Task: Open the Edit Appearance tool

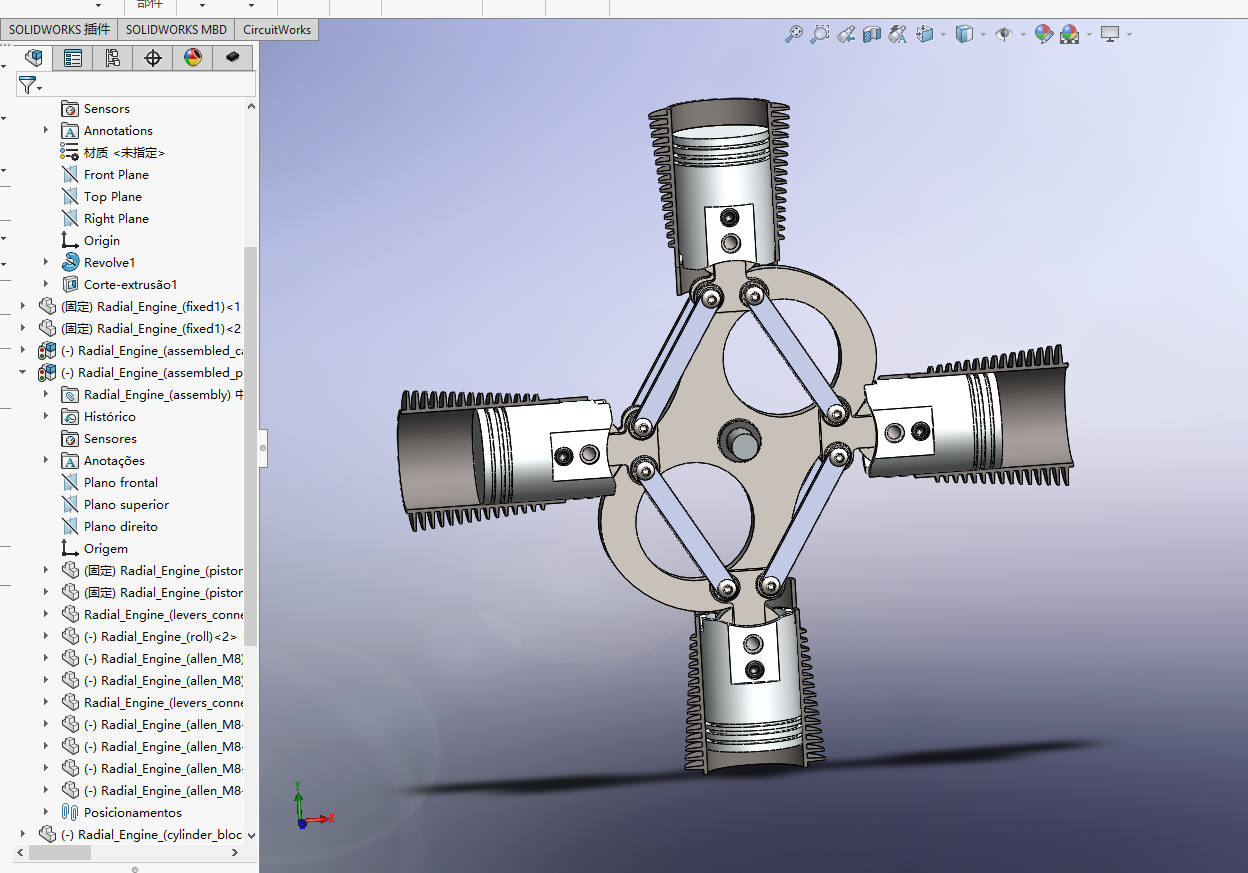Action: point(1043,34)
